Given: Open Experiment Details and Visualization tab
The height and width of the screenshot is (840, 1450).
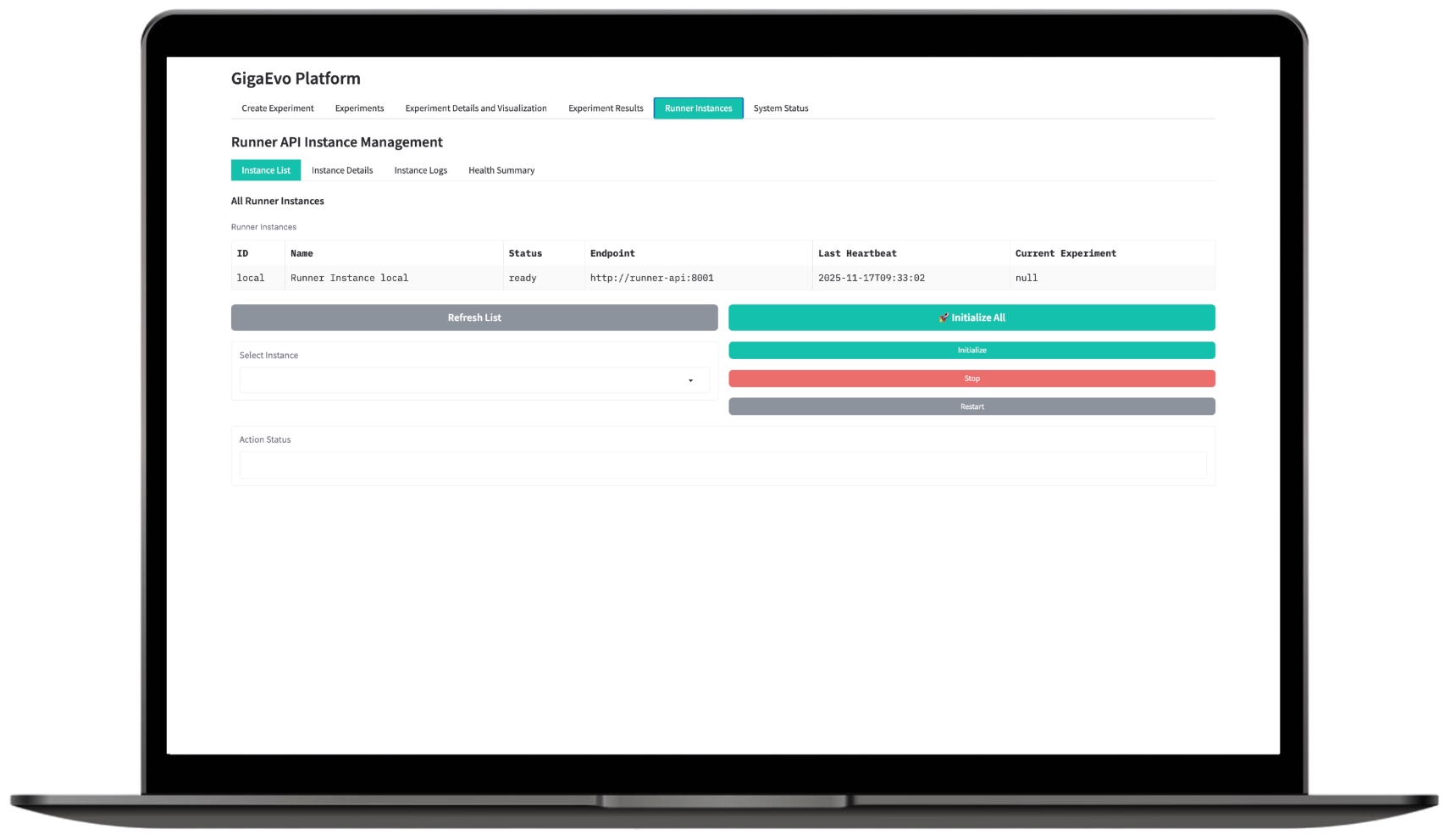Looking at the screenshot, I should tap(475, 108).
